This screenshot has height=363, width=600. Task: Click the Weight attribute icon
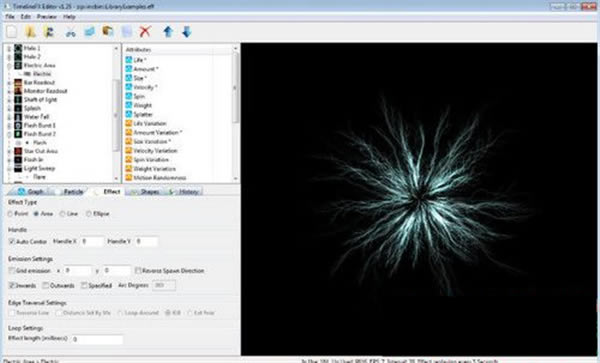coord(129,105)
